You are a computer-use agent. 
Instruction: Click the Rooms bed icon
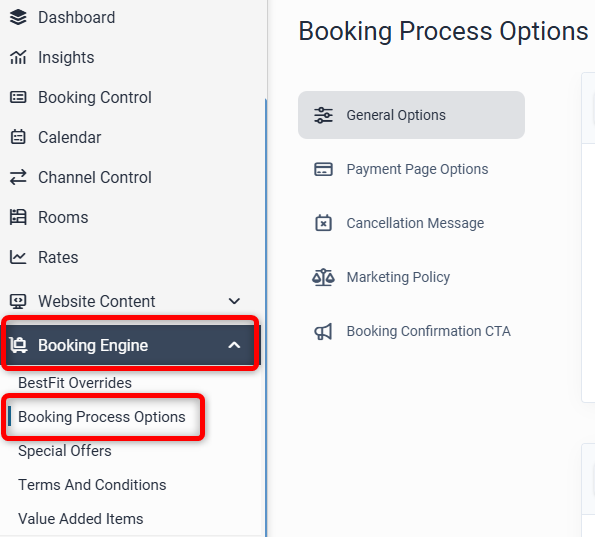tap(18, 217)
